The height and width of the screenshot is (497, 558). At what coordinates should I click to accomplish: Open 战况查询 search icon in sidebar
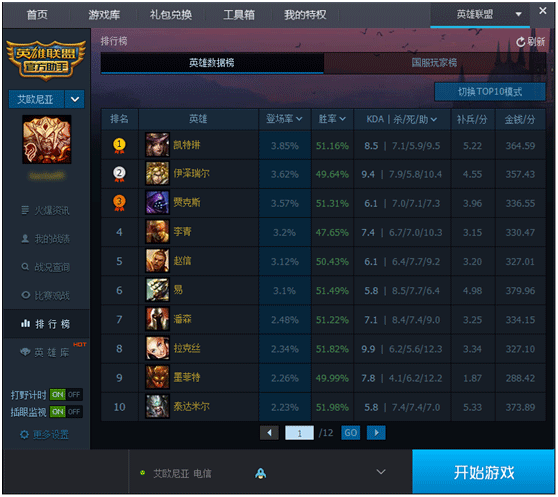pyautogui.click(x=25, y=266)
